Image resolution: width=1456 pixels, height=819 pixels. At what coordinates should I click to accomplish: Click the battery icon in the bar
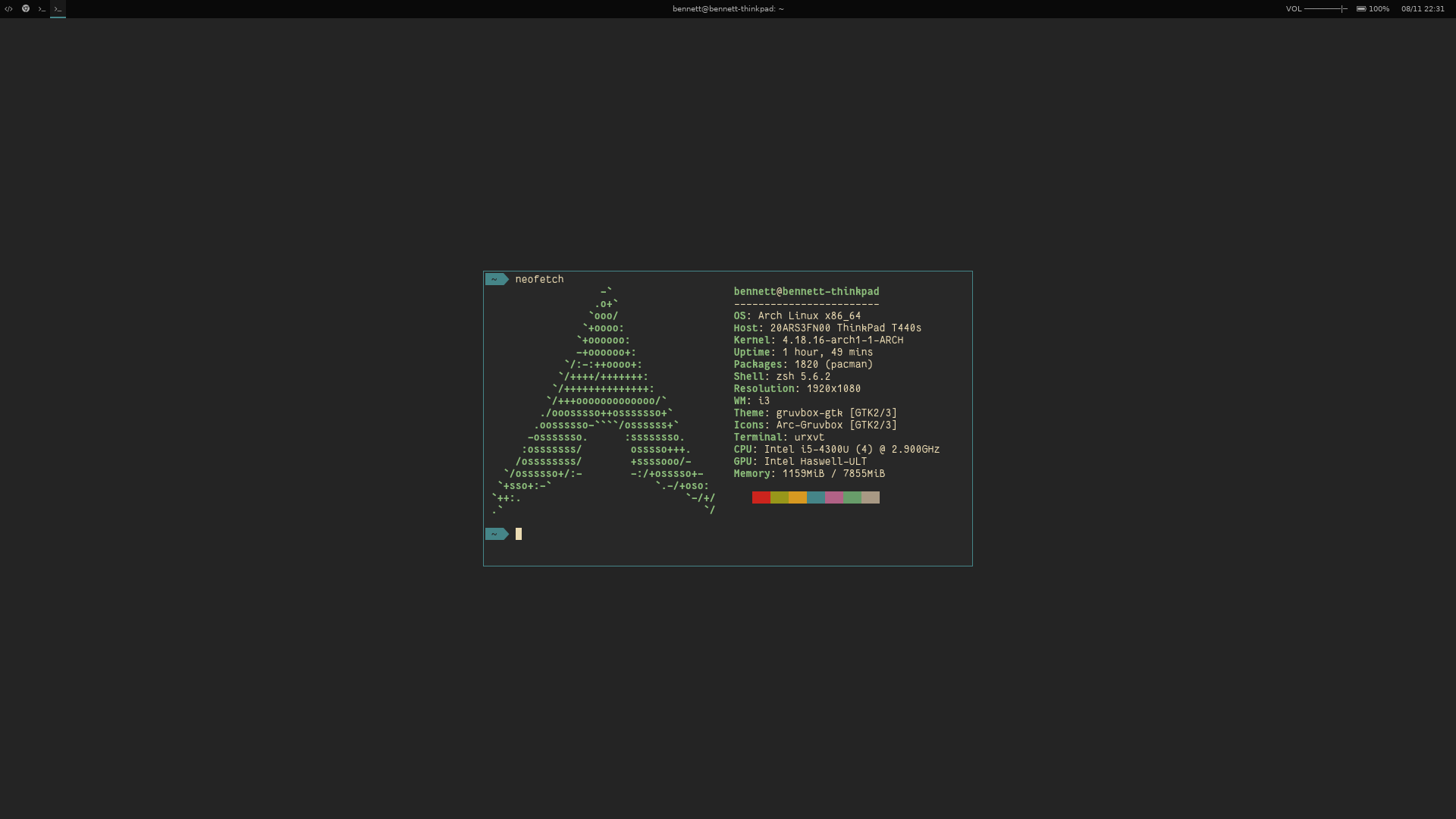(x=1361, y=9)
